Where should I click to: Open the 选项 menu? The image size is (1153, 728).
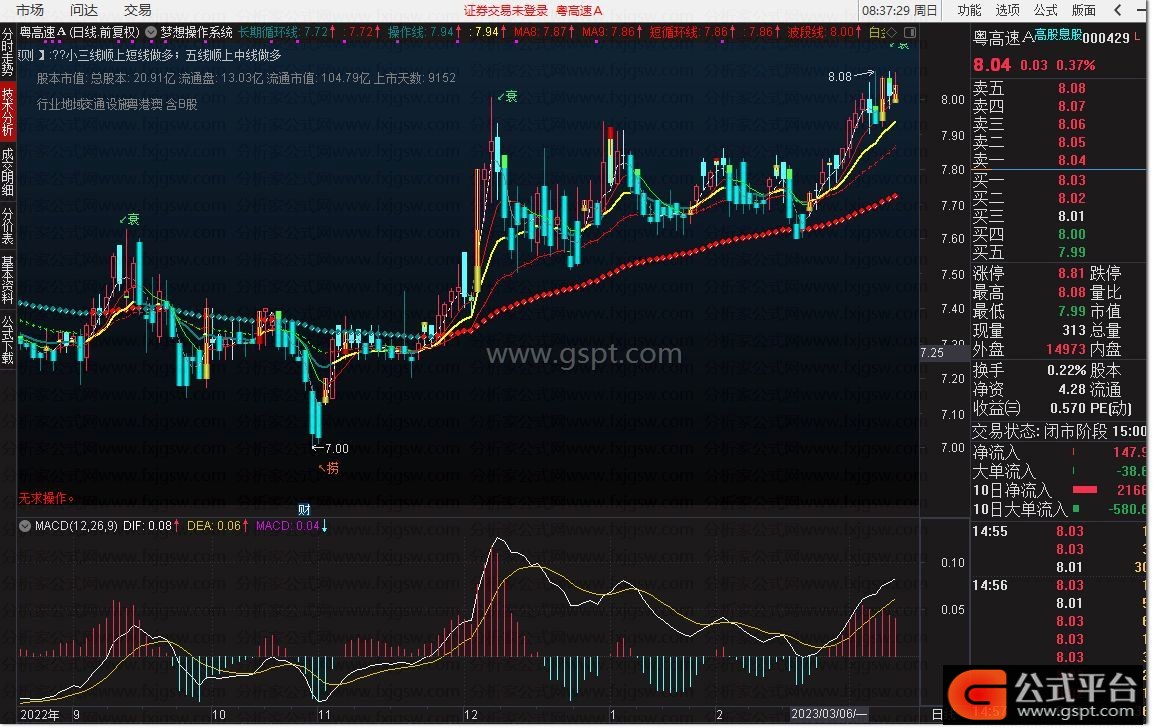pos(1007,10)
